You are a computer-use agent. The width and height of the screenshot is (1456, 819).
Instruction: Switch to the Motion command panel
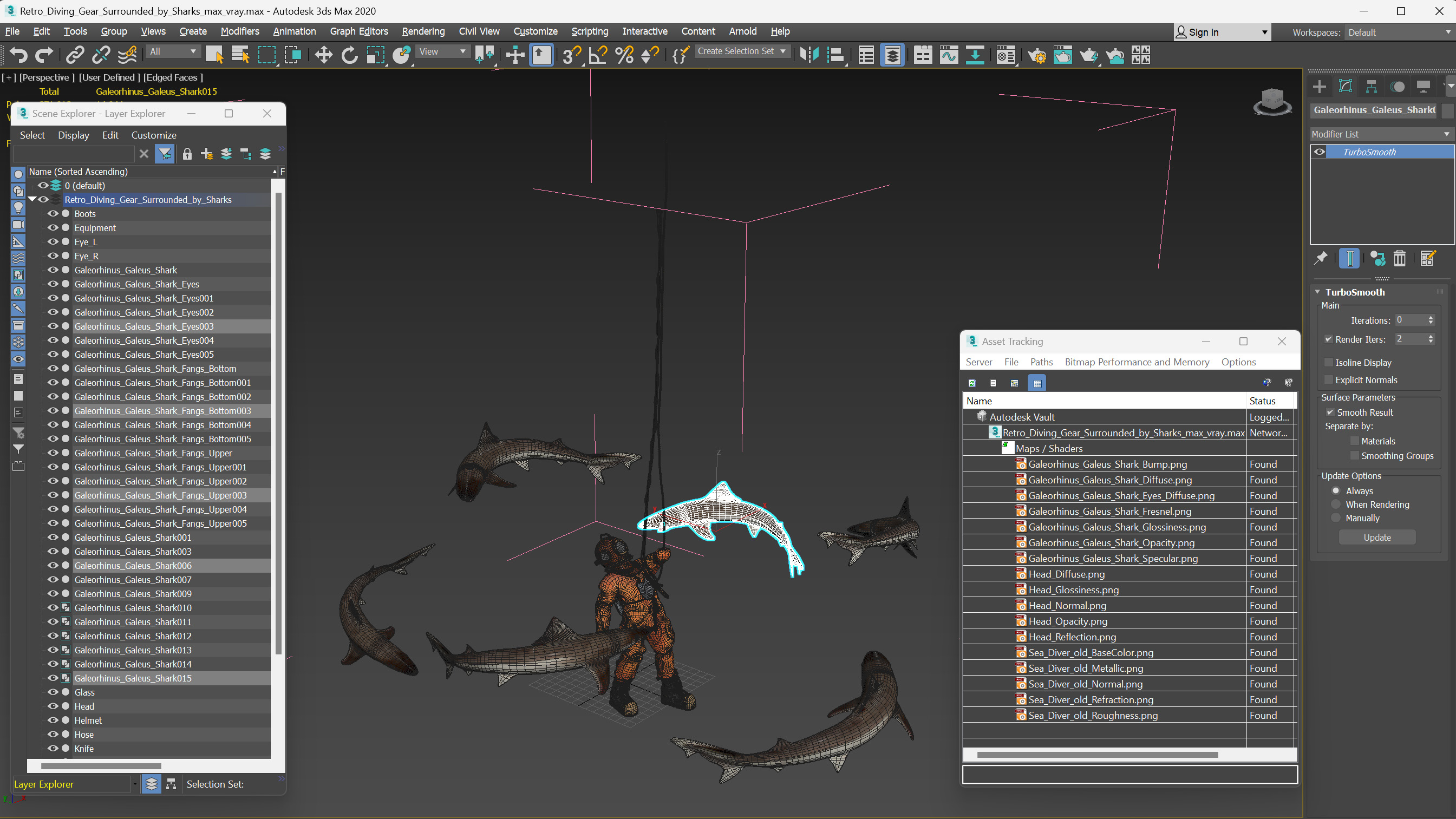point(1397,87)
